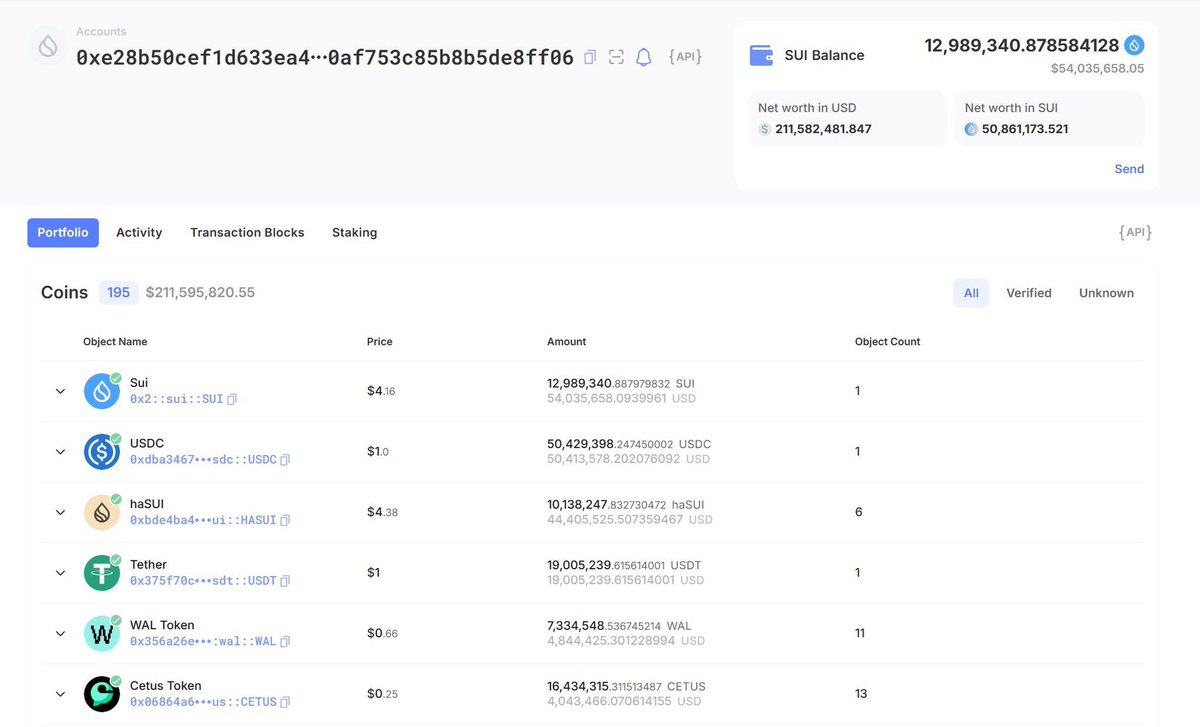Click net worth value 50,861,173.521
The width and height of the screenshot is (1200, 727).
click(x=1025, y=129)
